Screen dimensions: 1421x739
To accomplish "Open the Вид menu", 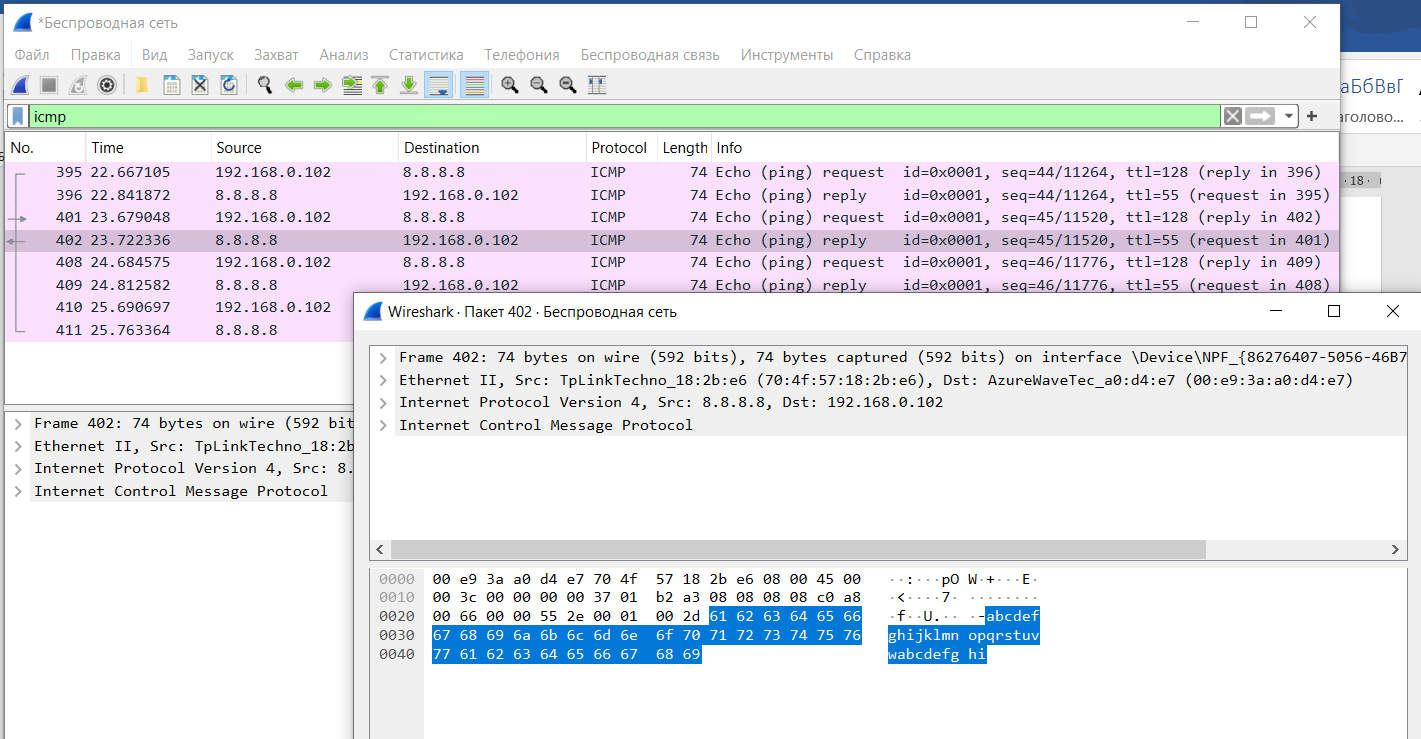I will click(x=154, y=55).
